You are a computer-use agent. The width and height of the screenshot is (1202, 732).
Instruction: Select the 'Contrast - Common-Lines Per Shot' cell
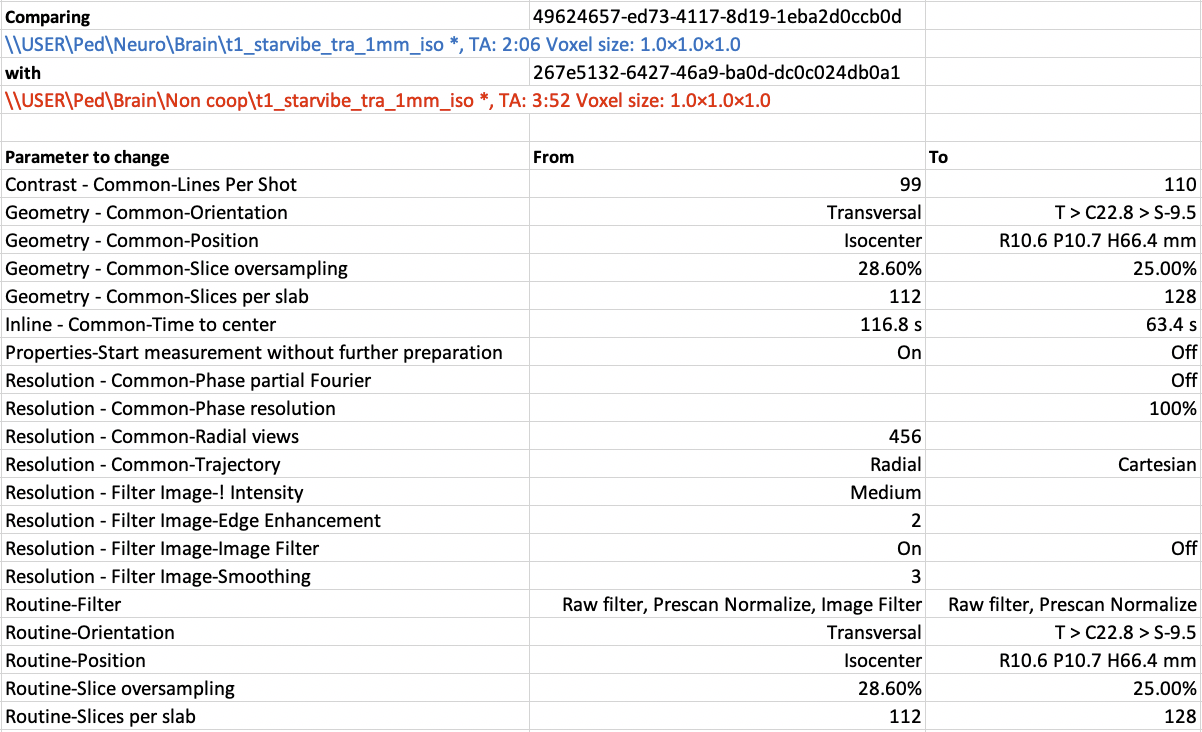coord(151,185)
